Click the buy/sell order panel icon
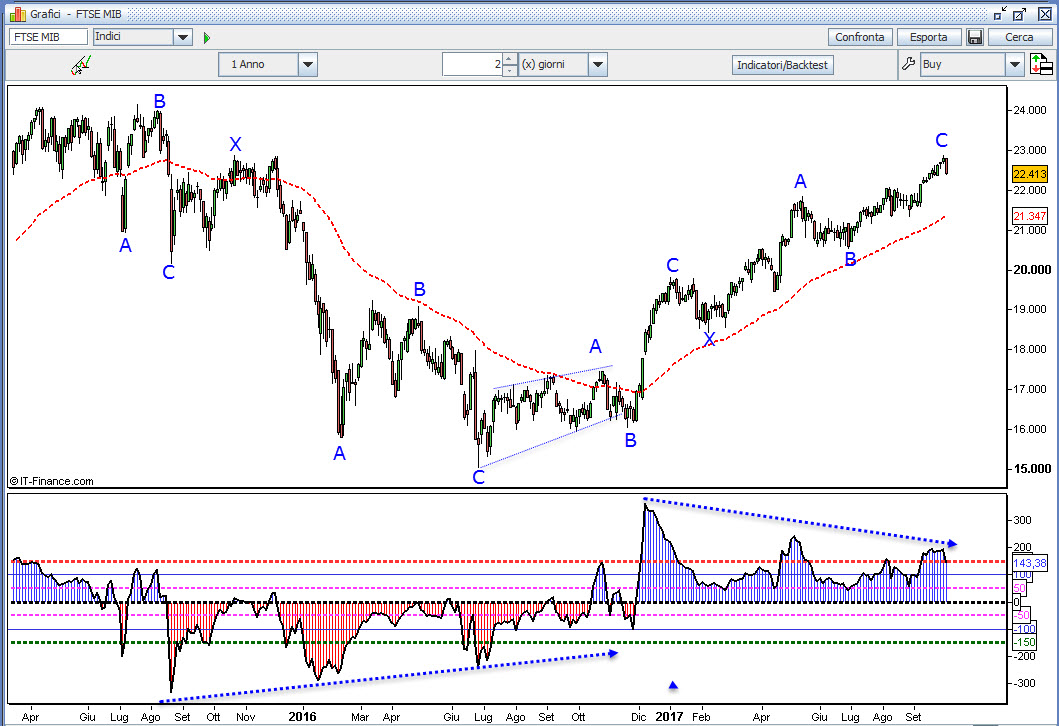This screenshot has height=726, width=1059. [1041, 64]
